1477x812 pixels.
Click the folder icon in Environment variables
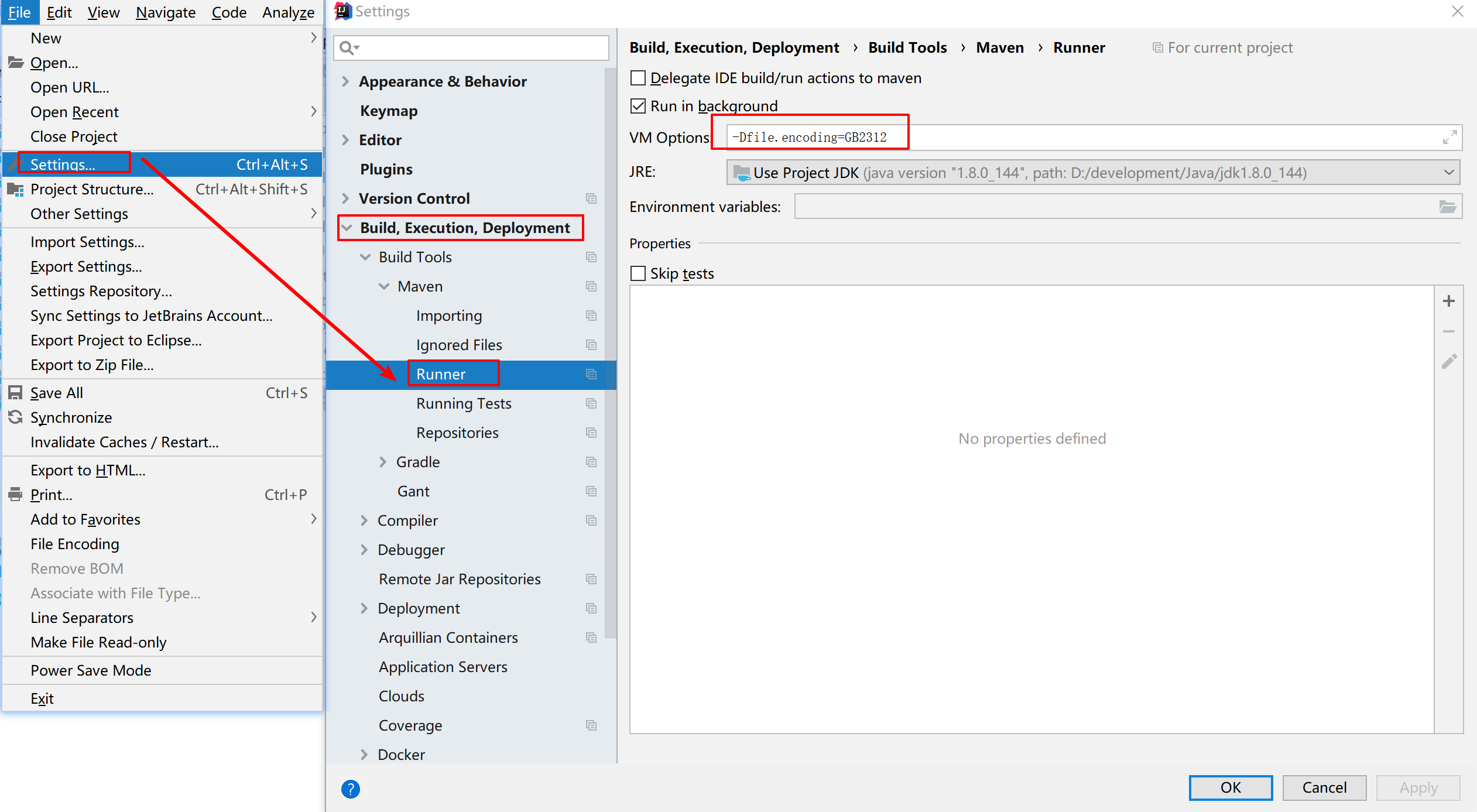click(1447, 207)
